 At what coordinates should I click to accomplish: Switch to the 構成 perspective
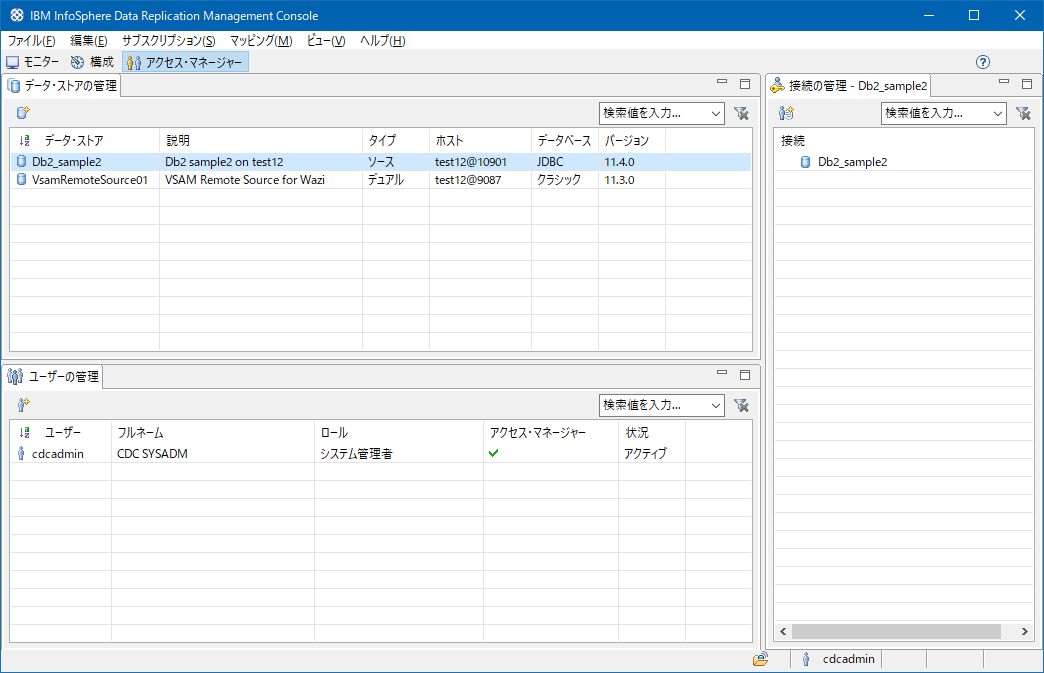click(x=93, y=62)
